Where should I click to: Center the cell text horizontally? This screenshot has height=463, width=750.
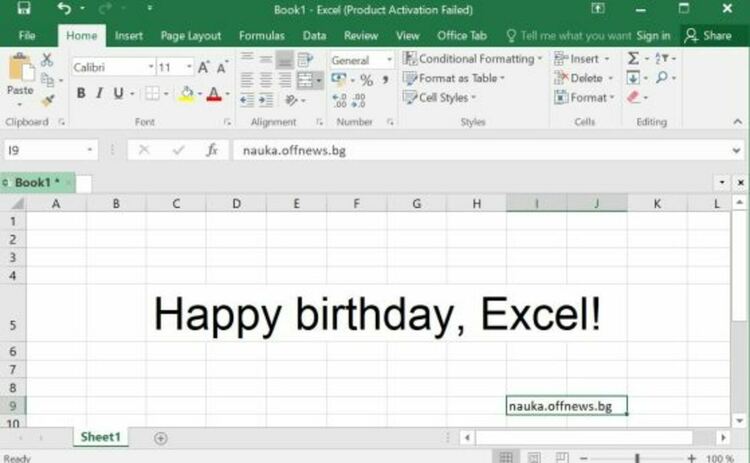(265, 80)
